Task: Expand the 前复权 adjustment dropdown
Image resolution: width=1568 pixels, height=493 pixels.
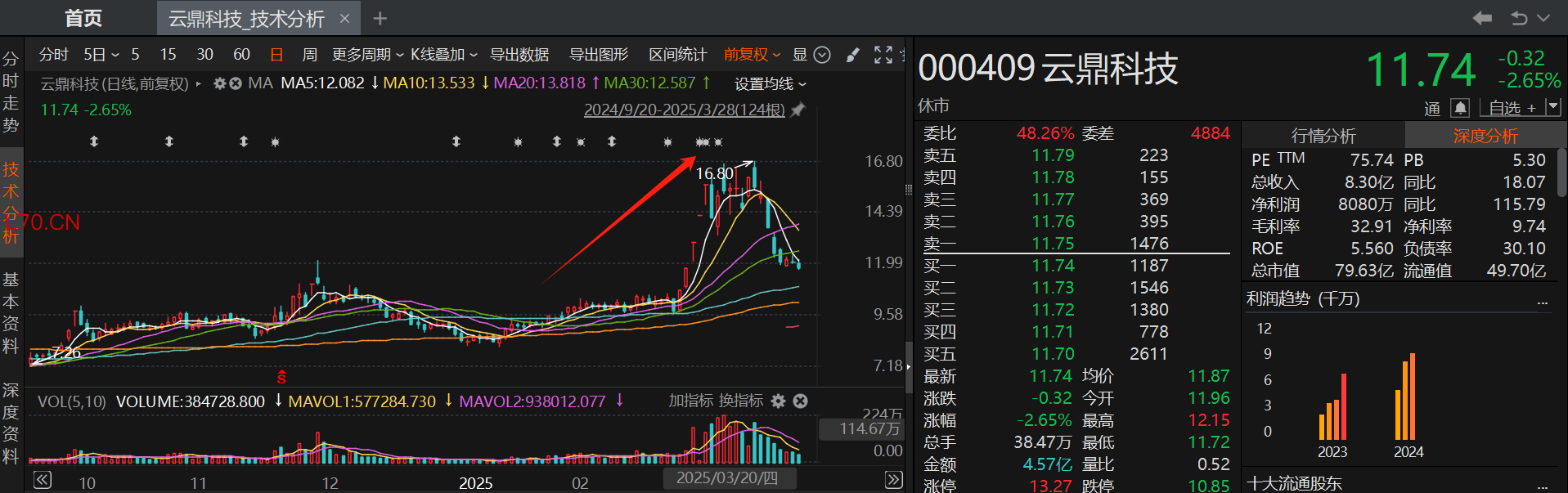Action: point(753,55)
